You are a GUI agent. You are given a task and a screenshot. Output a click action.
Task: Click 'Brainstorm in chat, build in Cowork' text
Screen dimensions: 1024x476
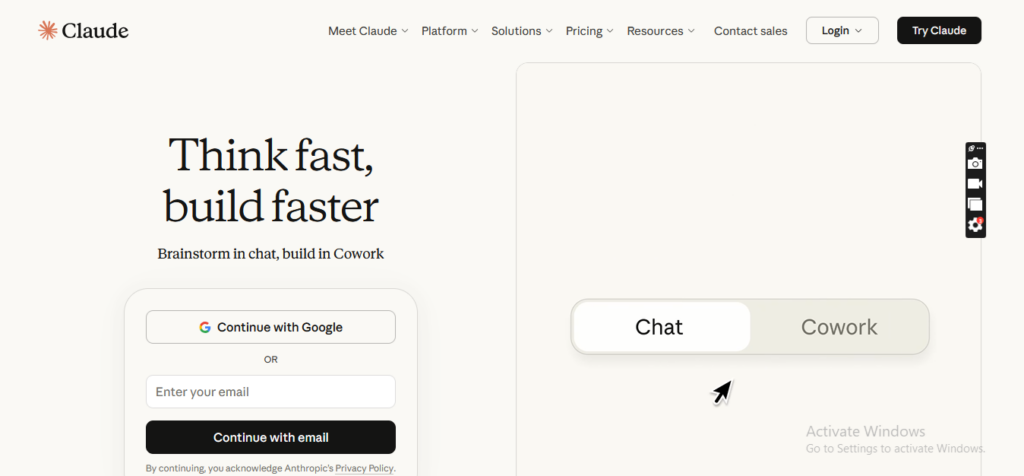coord(270,253)
